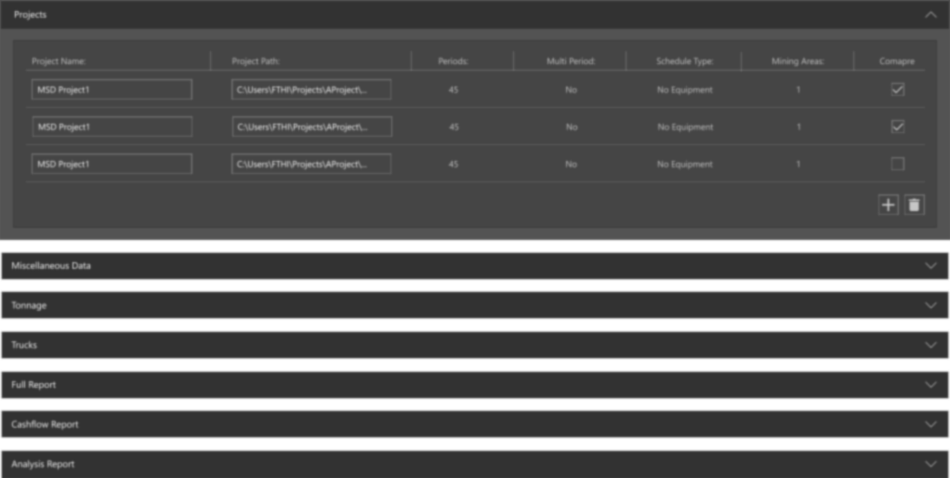This screenshot has width=950, height=478.
Task: Select the third row Project Name field
Action: coord(111,164)
